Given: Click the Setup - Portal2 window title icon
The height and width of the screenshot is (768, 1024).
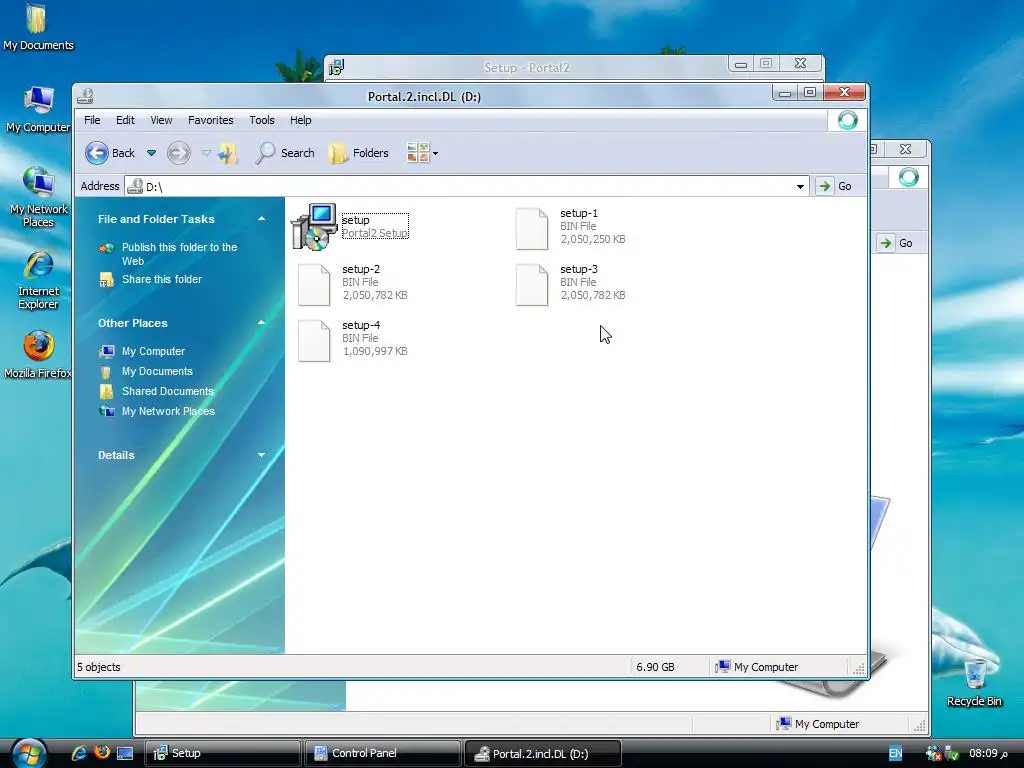Looking at the screenshot, I should [336, 67].
